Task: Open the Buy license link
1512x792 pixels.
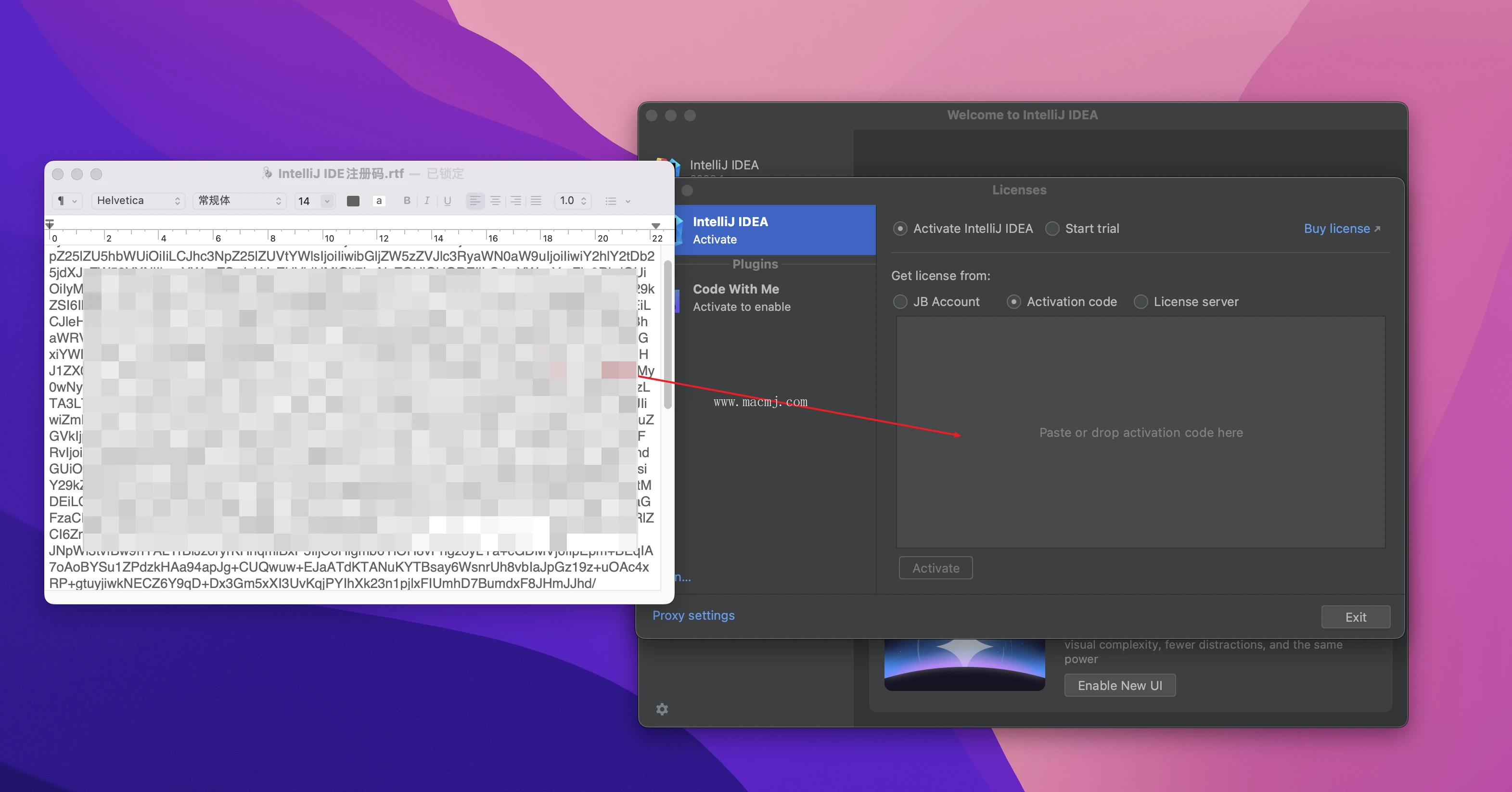Action: [1342, 229]
